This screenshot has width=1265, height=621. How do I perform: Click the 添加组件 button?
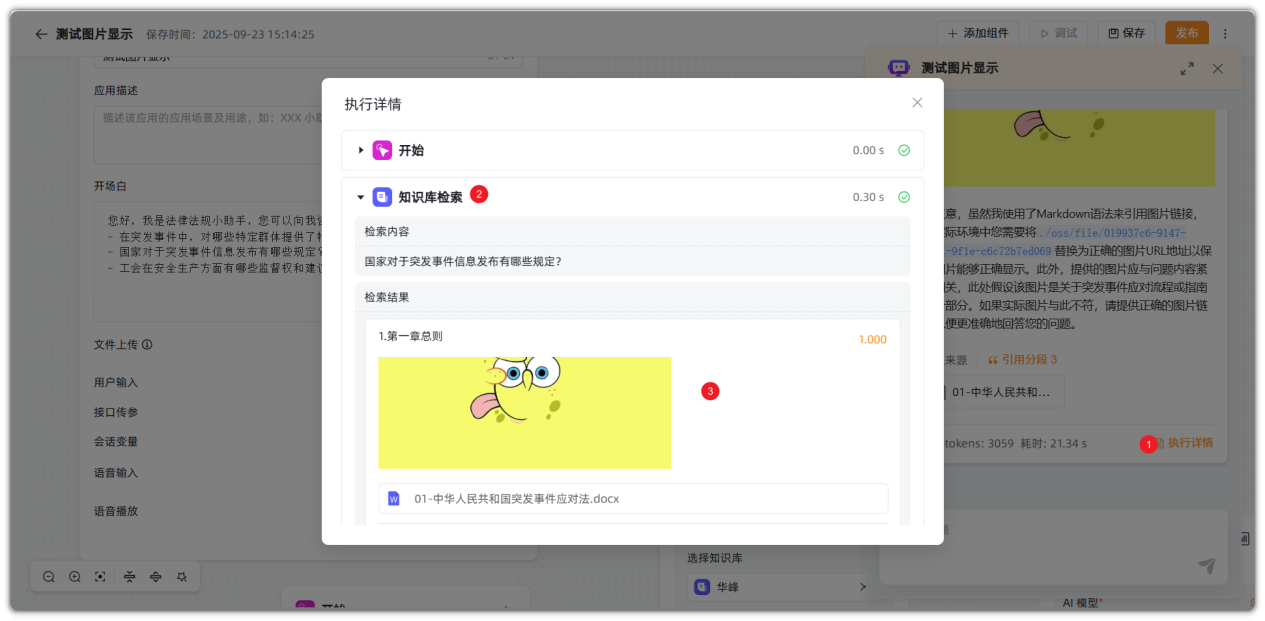(x=978, y=33)
